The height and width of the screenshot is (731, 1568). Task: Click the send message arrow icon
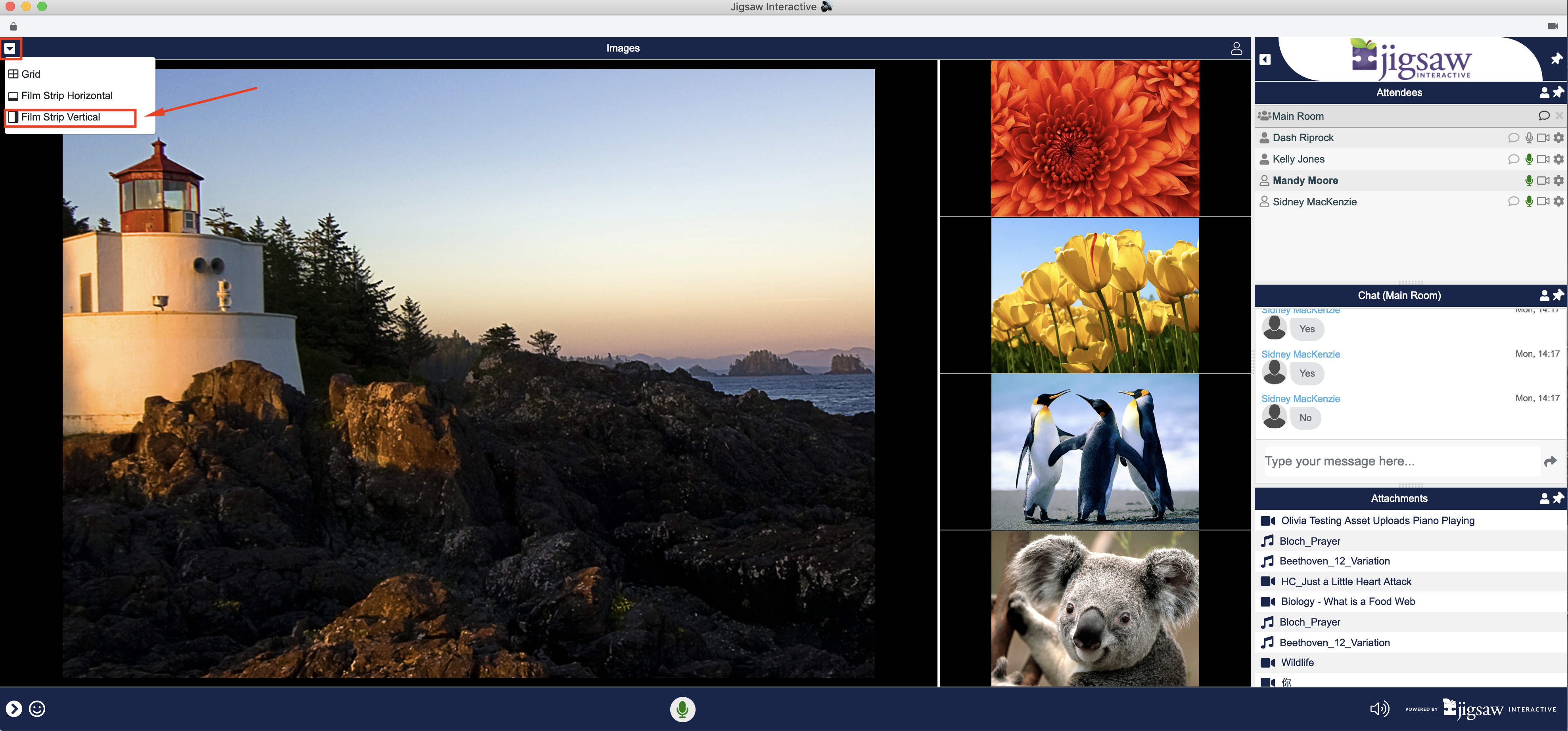[x=1550, y=461]
